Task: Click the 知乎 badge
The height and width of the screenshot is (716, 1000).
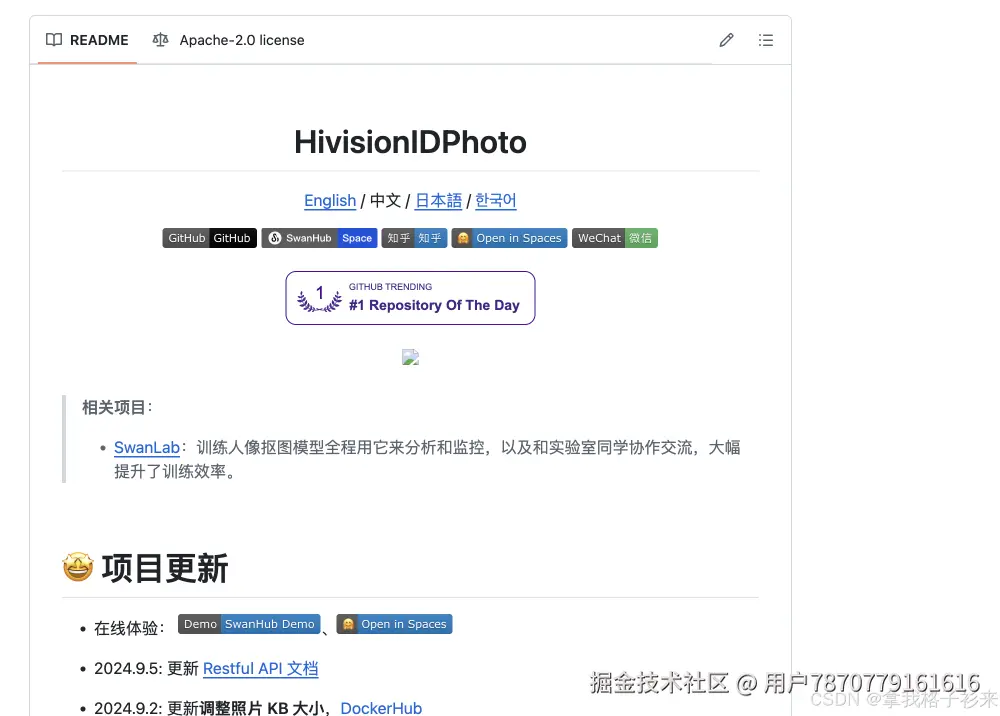Action: (x=414, y=238)
